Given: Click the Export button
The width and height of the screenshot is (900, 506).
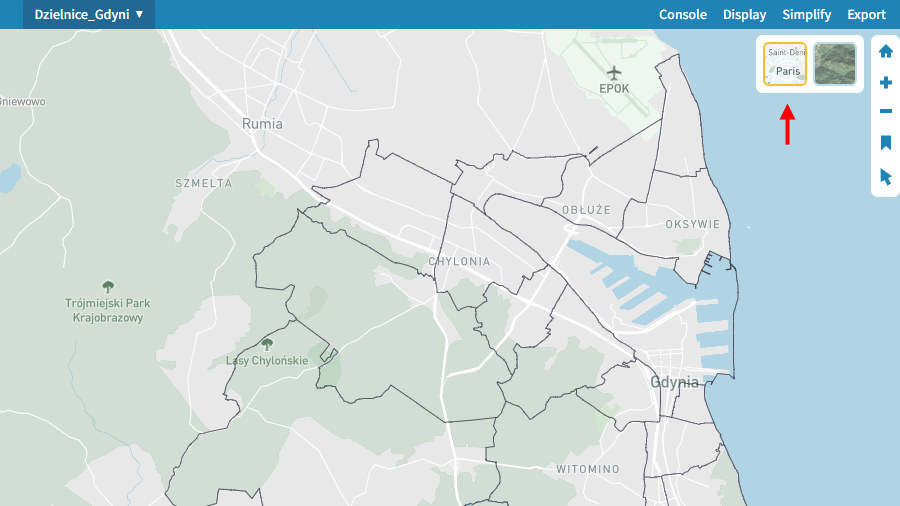Looking at the screenshot, I should click(866, 15).
